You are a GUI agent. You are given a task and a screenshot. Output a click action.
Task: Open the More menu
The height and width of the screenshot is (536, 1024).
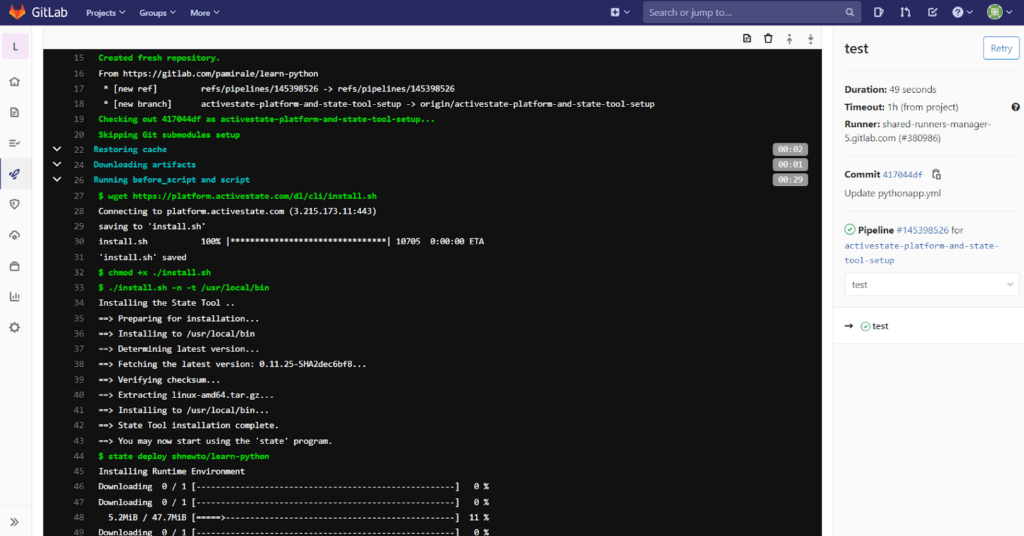click(x=204, y=12)
